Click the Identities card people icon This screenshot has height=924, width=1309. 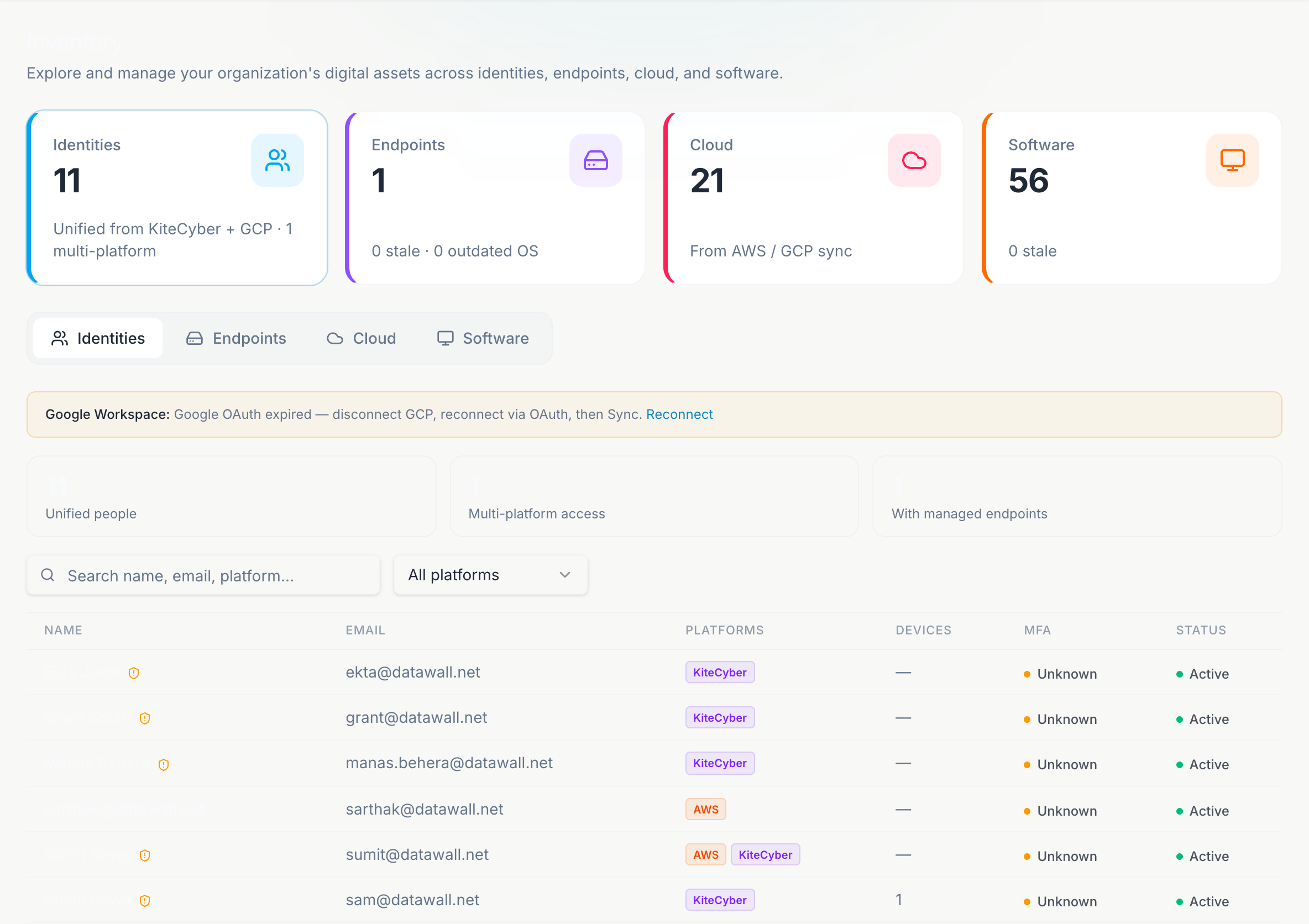[x=277, y=160]
